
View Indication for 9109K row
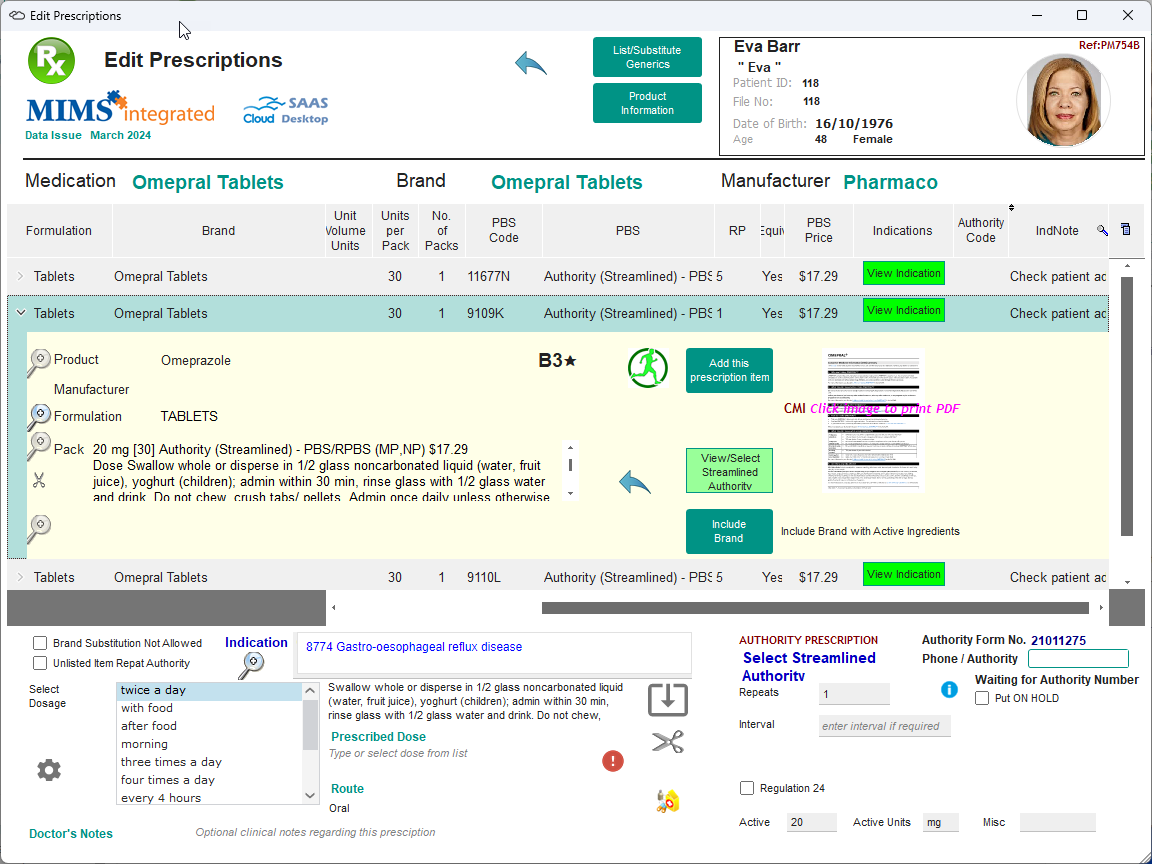click(904, 310)
